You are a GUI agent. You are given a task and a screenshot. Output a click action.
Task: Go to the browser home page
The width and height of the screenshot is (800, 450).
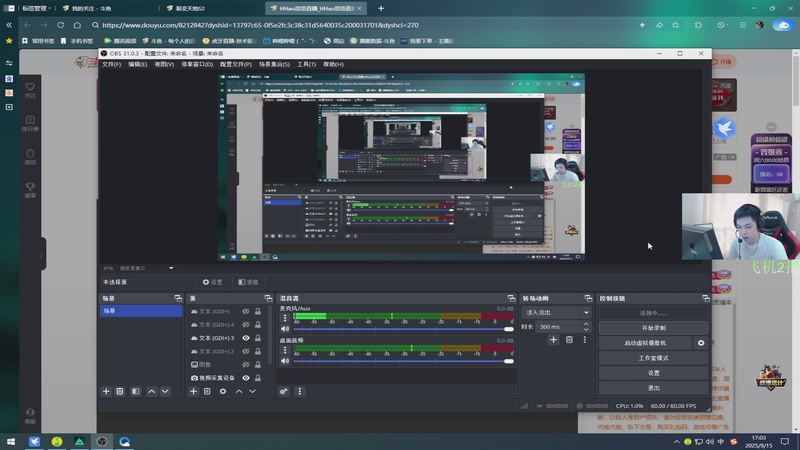point(77,25)
